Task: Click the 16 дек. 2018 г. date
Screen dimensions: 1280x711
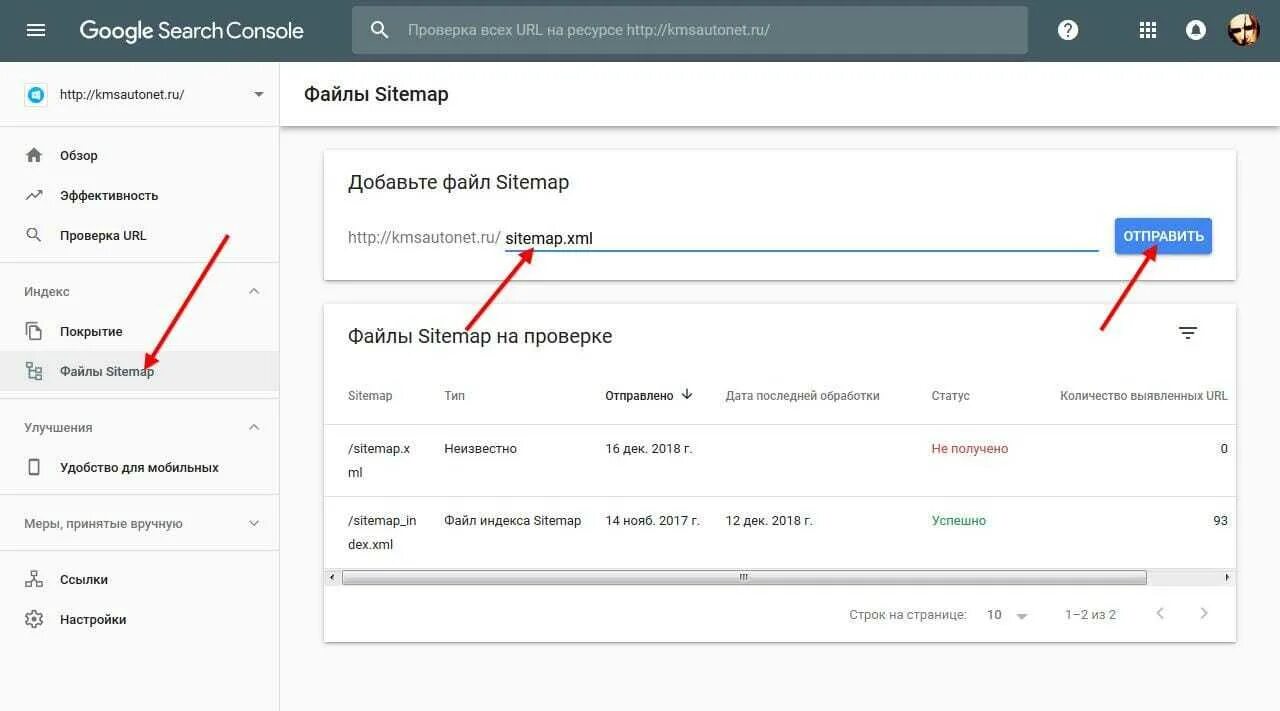Action: (649, 449)
